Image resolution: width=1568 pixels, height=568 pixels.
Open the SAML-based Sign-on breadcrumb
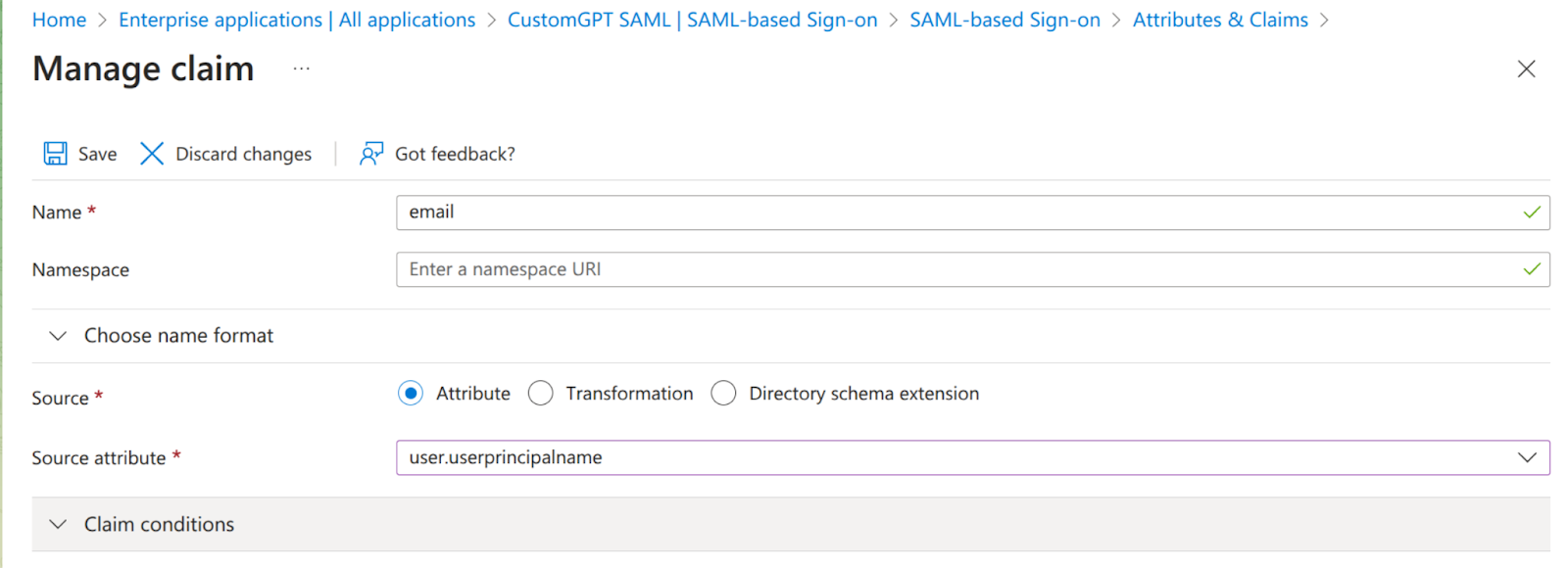[x=1004, y=20]
